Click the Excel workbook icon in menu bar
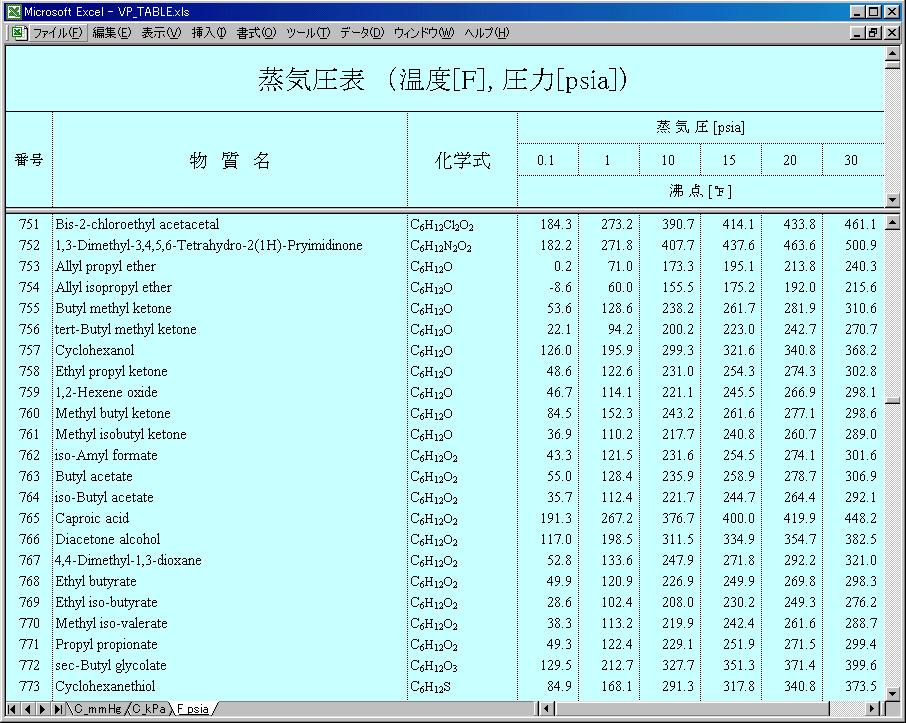 pyautogui.click(x=18, y=33)
